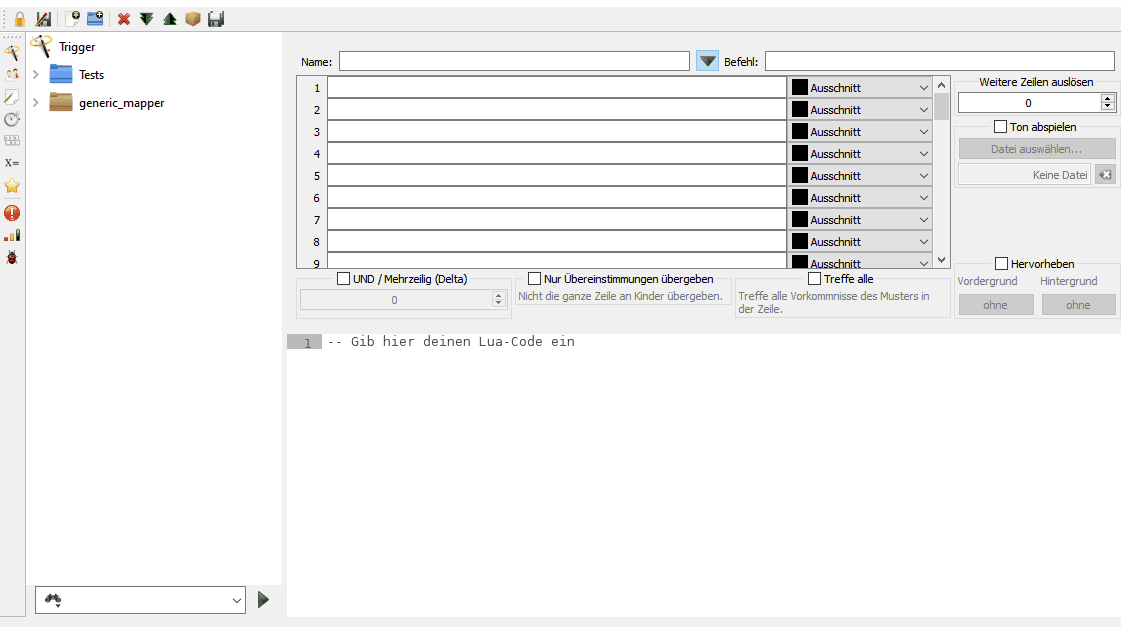Check Nur Übereinstimmungen übergeben
This screenshot has height=627, width=1121.
click(x=534, y=279)
